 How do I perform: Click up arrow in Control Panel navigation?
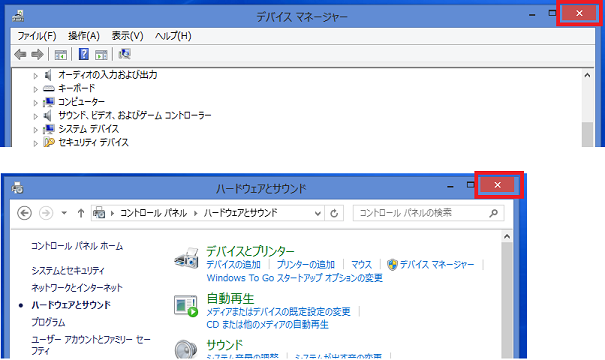(81, 213)
